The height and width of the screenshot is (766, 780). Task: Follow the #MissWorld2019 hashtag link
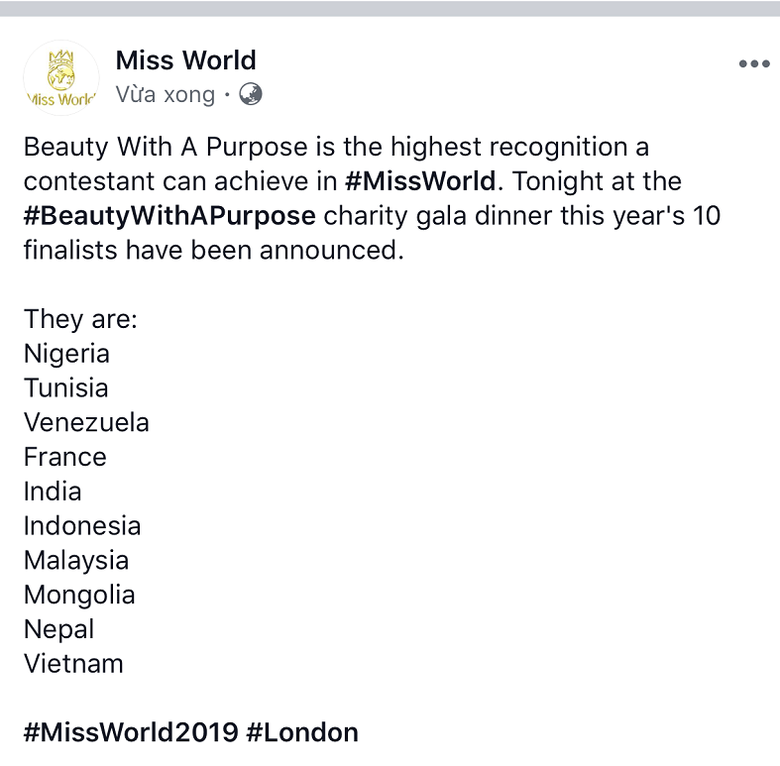[x=131, y=732]
